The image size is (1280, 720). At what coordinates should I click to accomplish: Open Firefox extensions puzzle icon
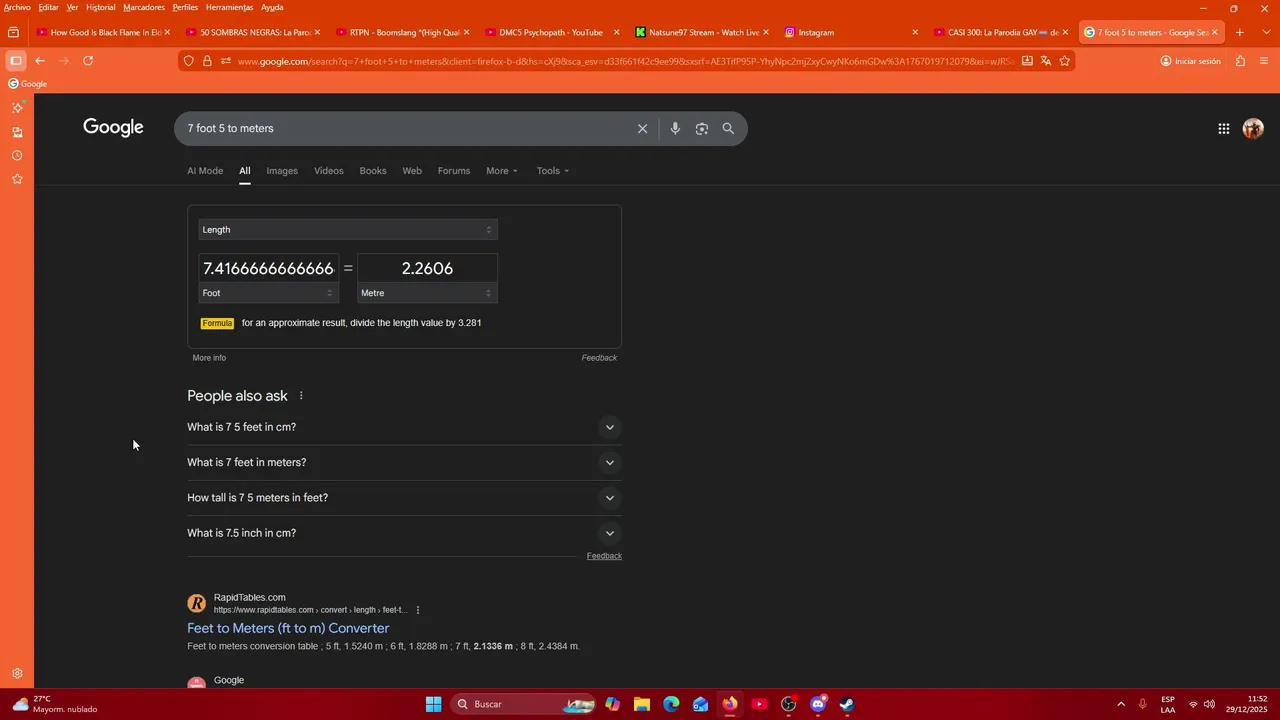[1240, 61]
